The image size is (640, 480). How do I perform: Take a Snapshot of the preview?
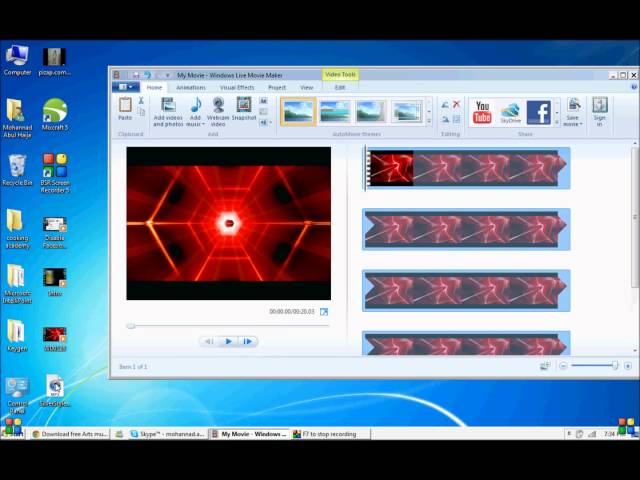tap(244, 109)
